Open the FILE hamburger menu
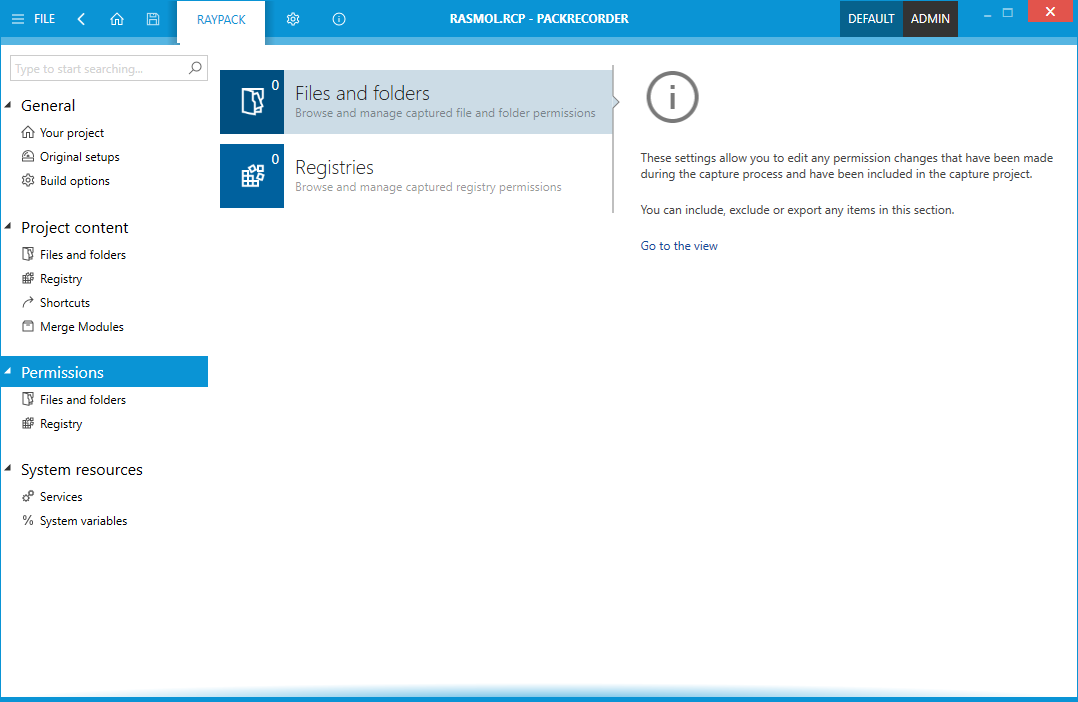Viewport: 1078px width, 702px height. coord(33,19)
